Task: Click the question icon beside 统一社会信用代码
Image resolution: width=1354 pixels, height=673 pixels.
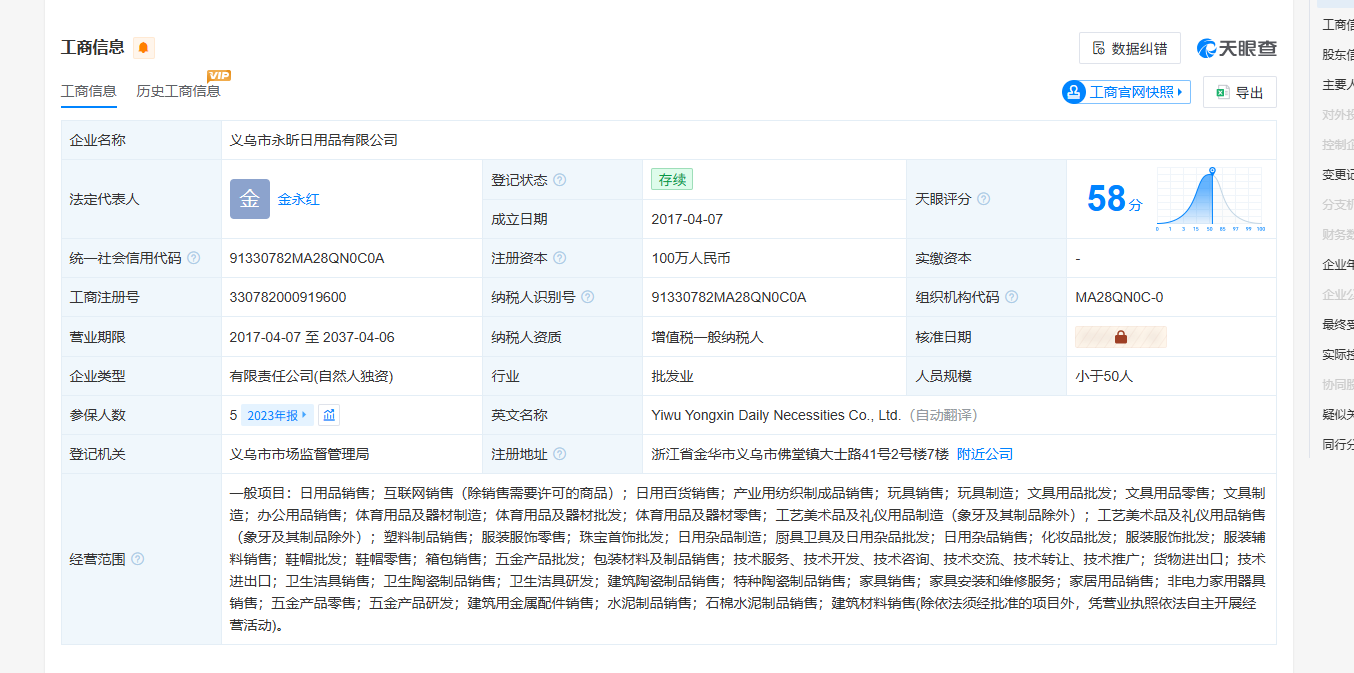Action: [x=194, y=258]
